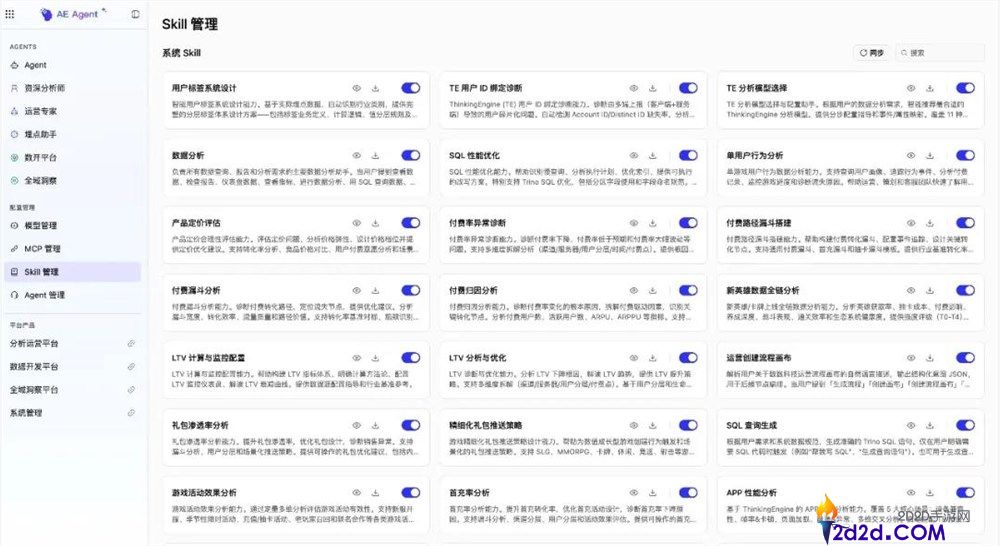View 付费率异常诊断 via its eye icon
Viewport: 1000px width, 546px height.
point(634,223)
